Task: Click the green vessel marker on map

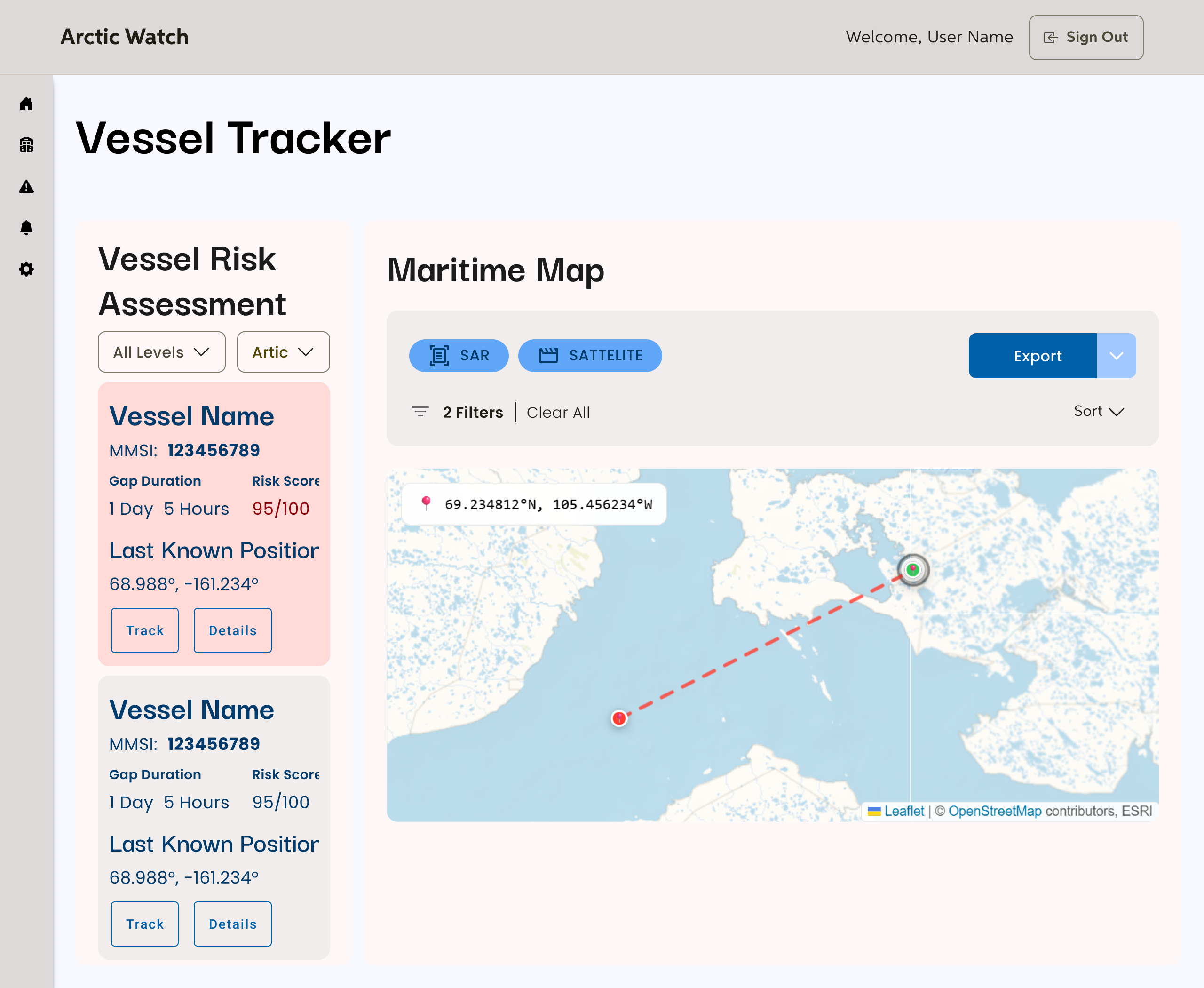Action: (x=913, y=569)
